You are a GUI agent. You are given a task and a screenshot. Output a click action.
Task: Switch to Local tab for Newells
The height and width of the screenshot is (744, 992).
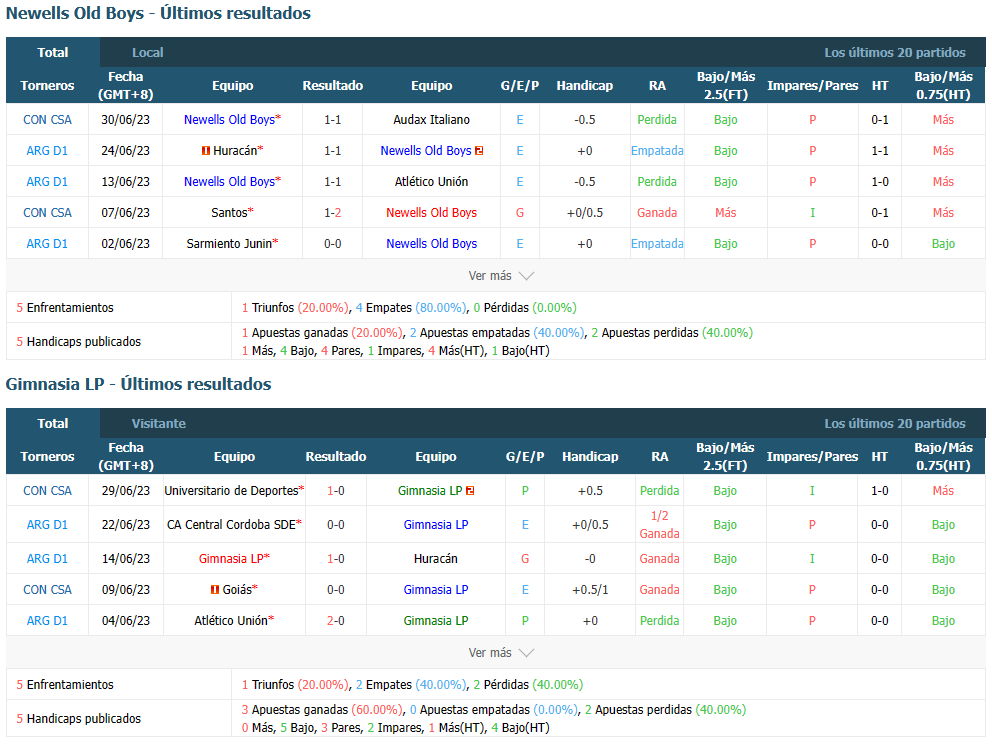[x=147, y=53]
